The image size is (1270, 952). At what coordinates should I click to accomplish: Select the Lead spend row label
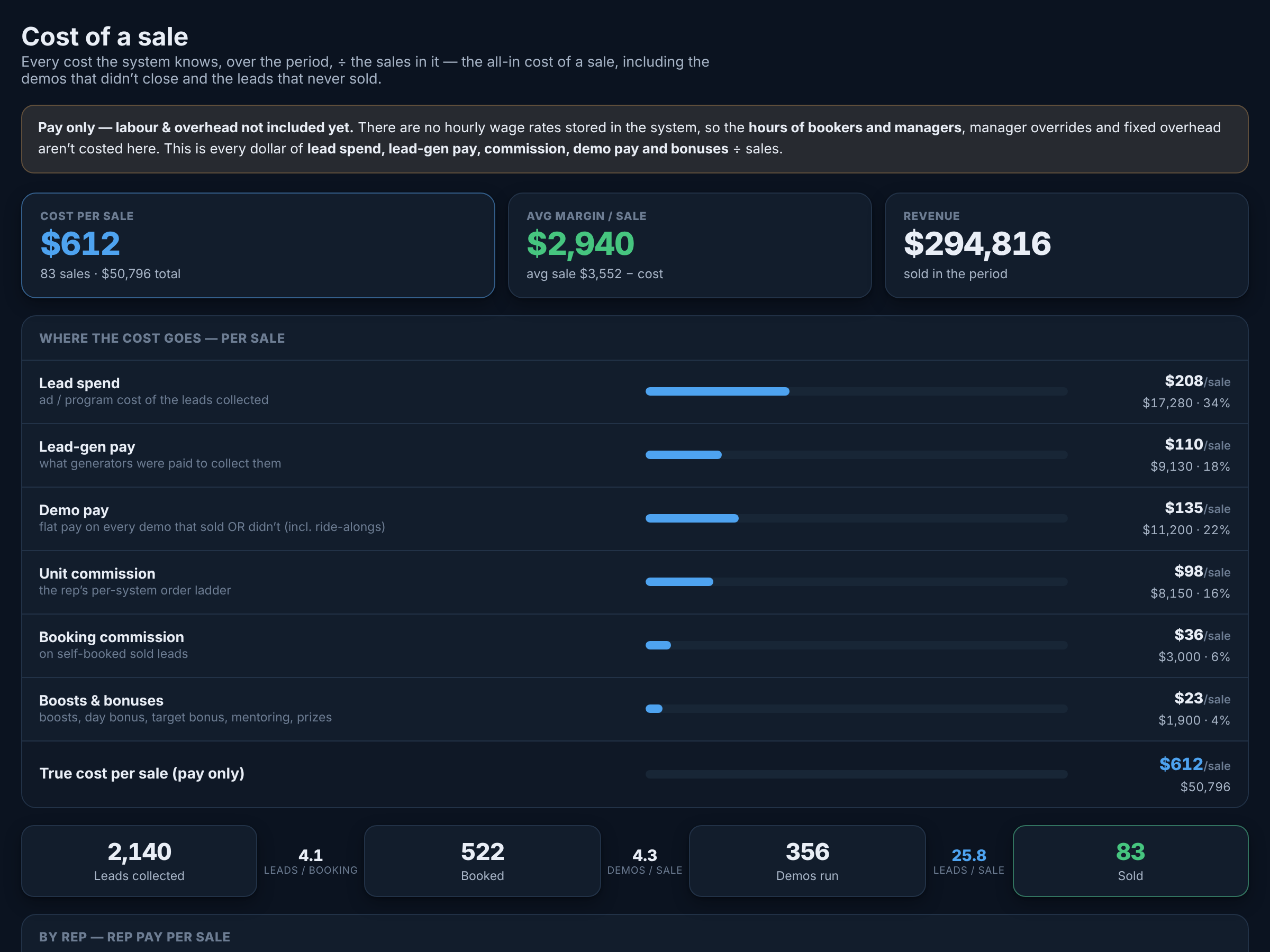[x=79, y=383]
